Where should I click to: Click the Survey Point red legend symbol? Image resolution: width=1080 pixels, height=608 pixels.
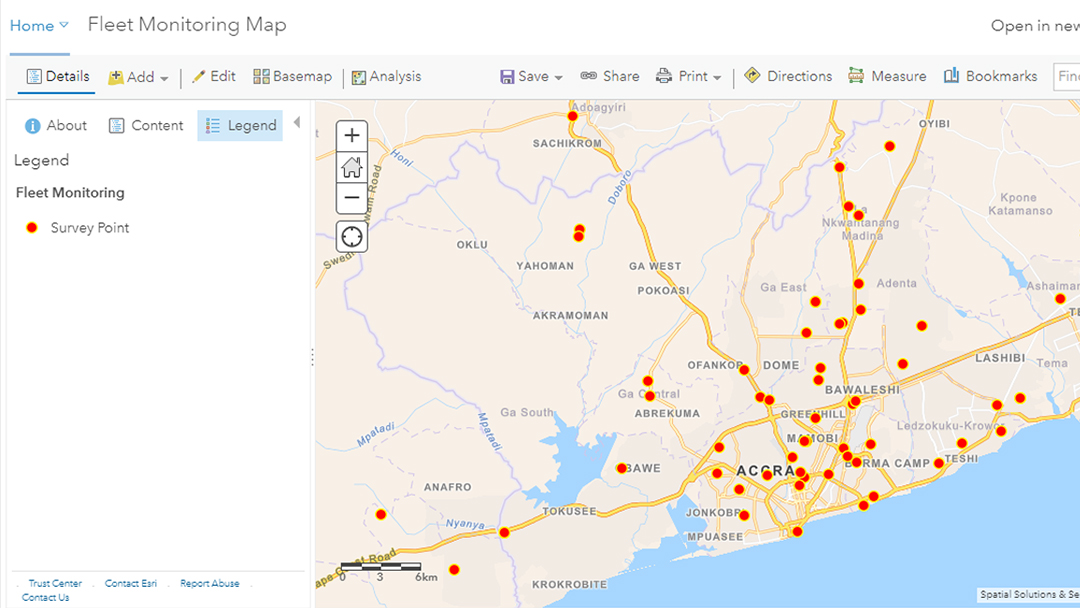[32, 228]
